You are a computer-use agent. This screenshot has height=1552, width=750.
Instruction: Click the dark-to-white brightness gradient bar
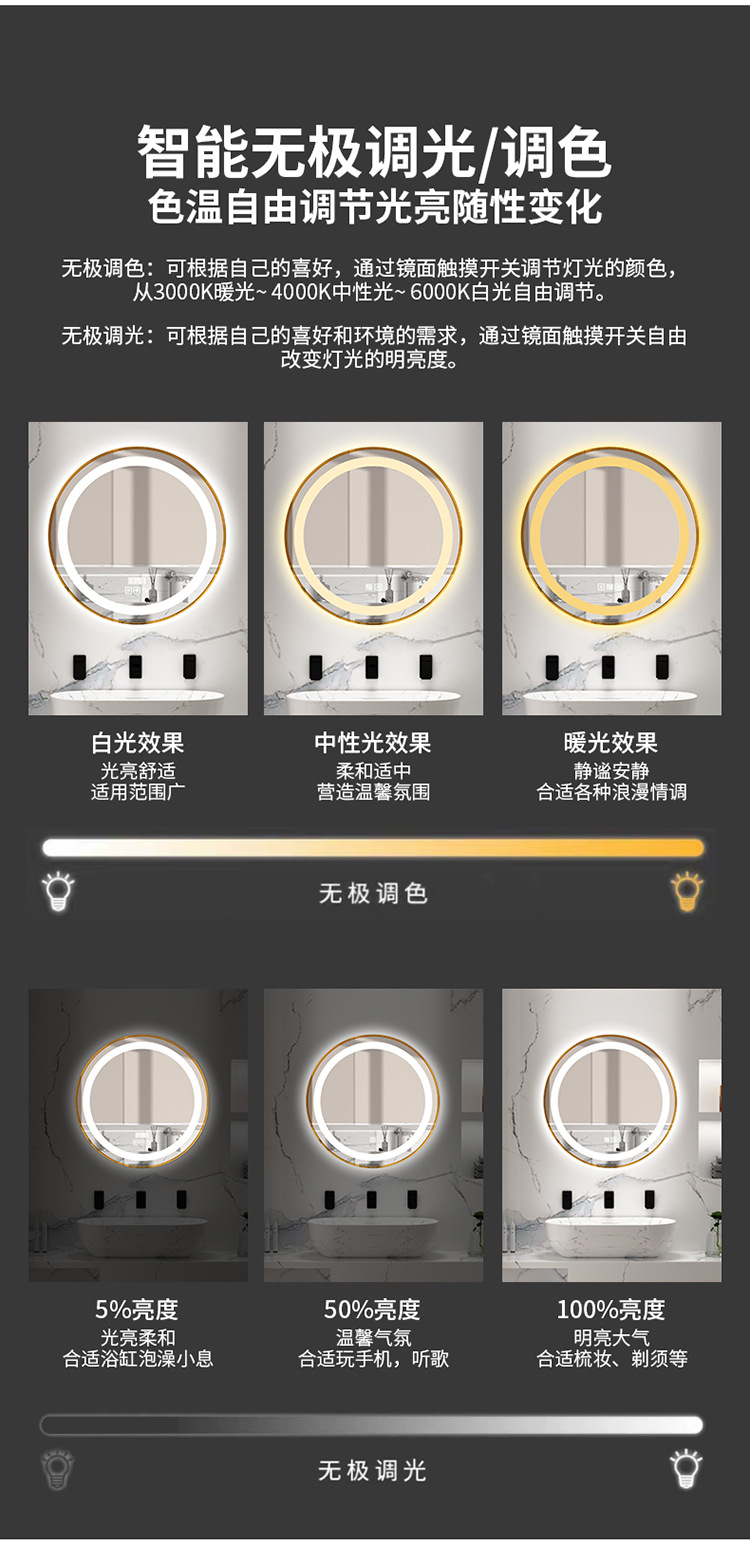pos(372,1425)
